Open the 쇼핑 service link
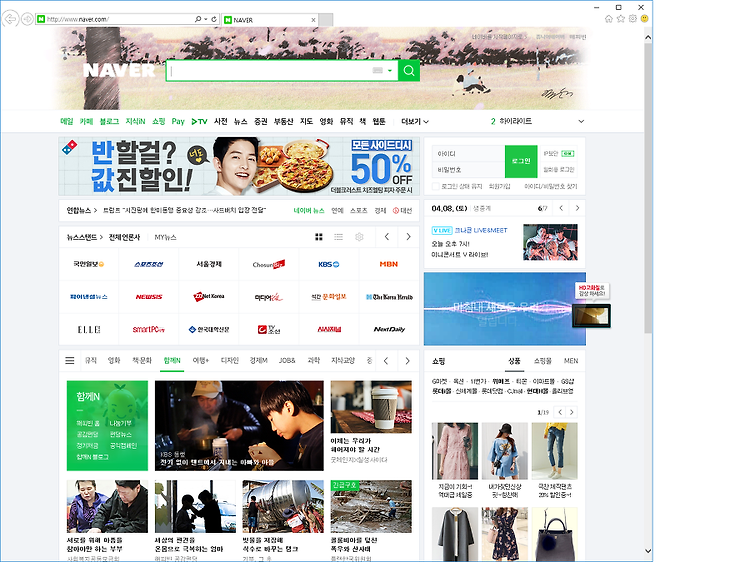Viewport: 750px width, 562px height. tap(158, 121)
